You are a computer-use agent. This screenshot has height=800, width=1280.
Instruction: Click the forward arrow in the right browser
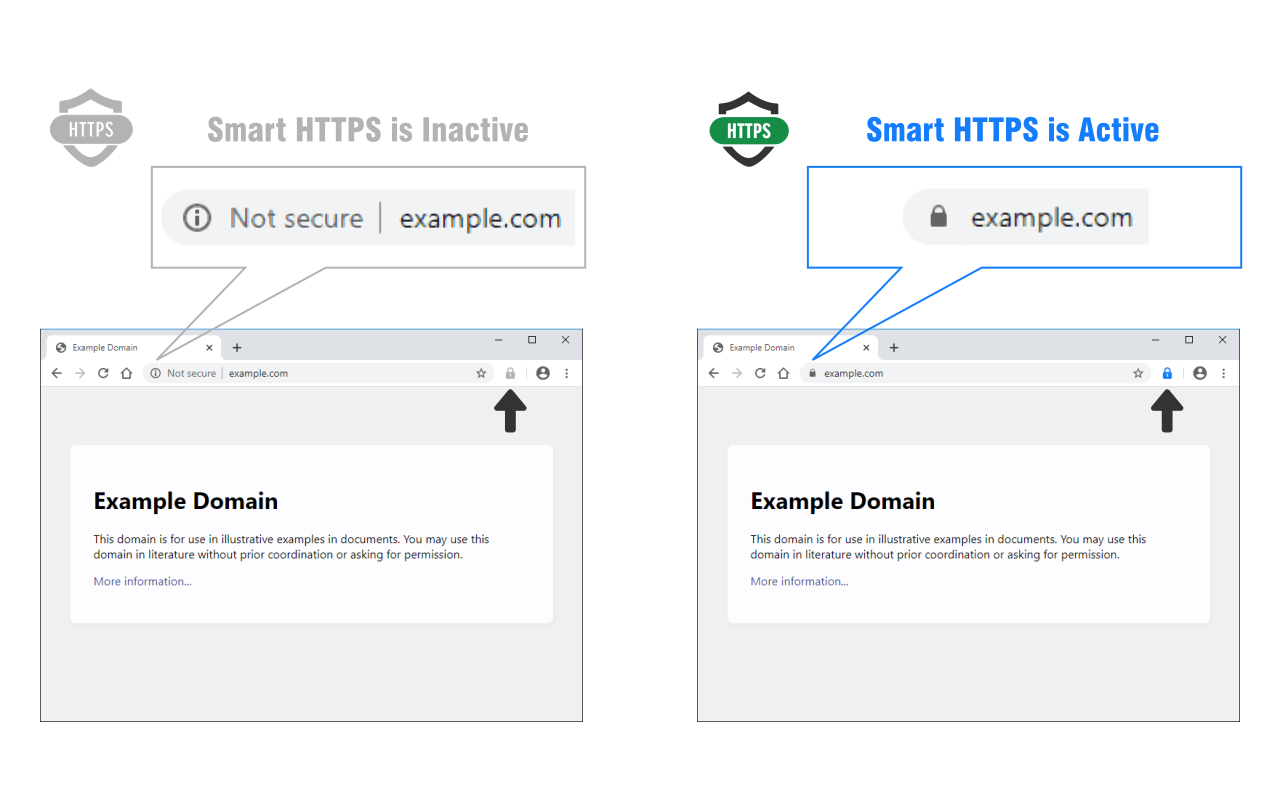pyautogui.click(x=737, y=373)
